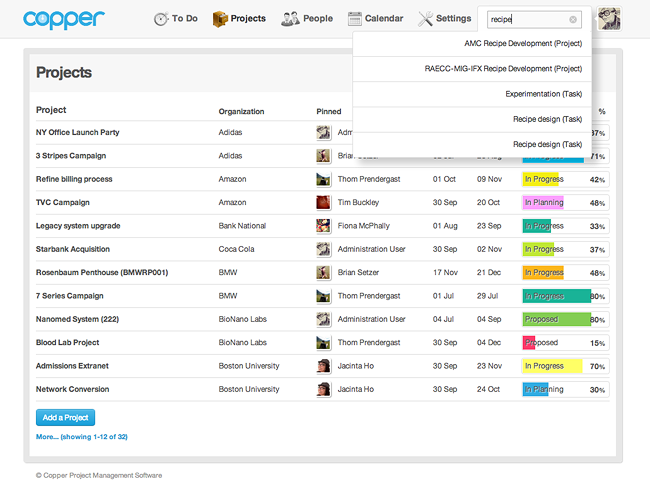Viewport: 650px width, 496px height.
Task: Click 04 Dec end date cell
Action: coord(489,343)
